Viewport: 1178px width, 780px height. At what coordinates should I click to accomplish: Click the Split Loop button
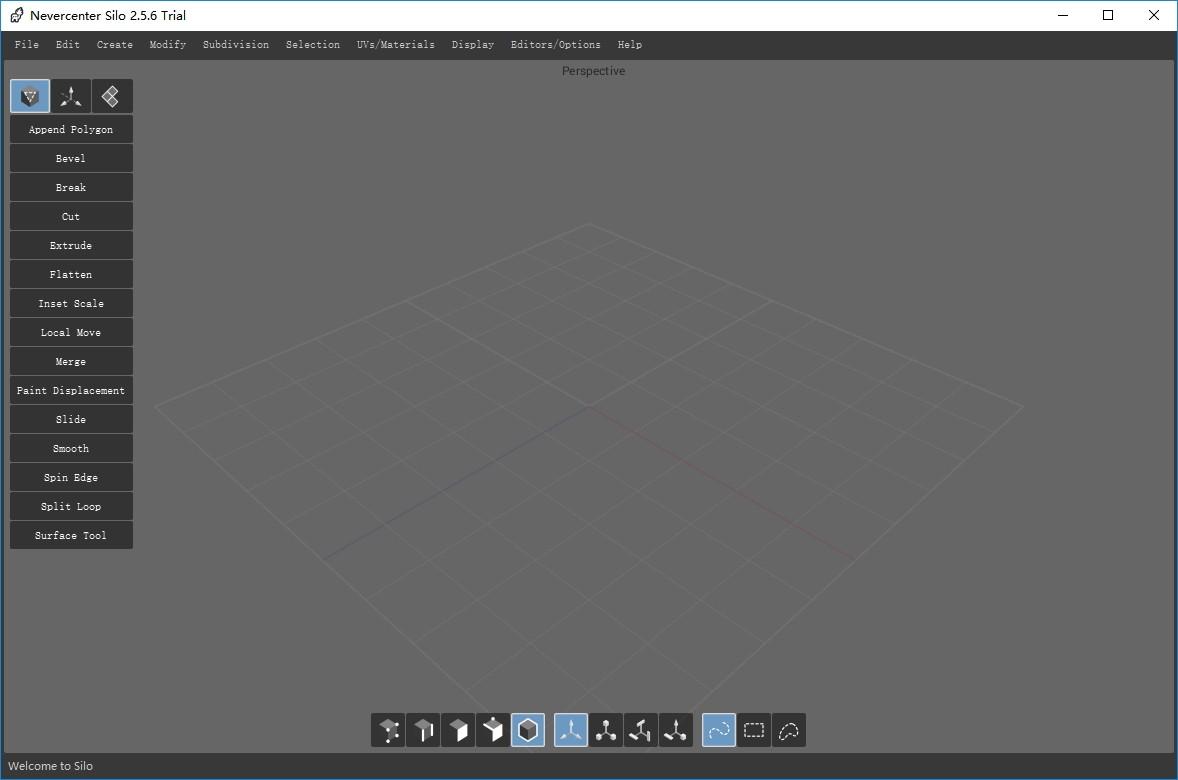[x=71, y=506]
